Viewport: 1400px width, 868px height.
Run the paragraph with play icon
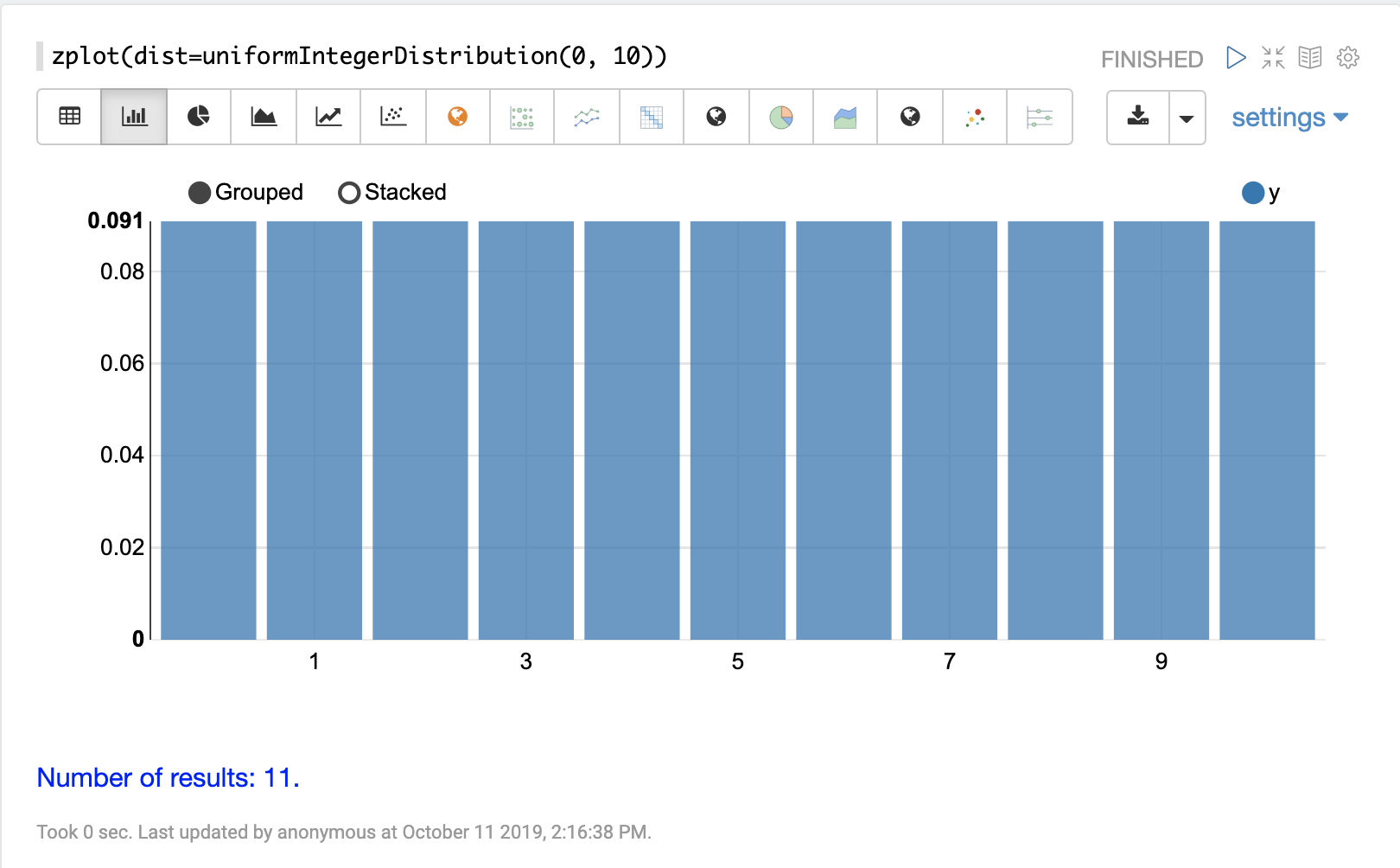[1236, 58]
